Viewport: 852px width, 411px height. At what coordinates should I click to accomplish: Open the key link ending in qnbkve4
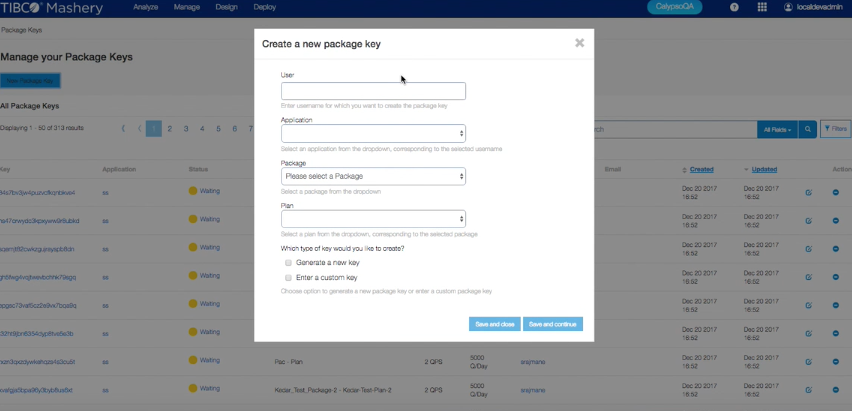[37, 192]
